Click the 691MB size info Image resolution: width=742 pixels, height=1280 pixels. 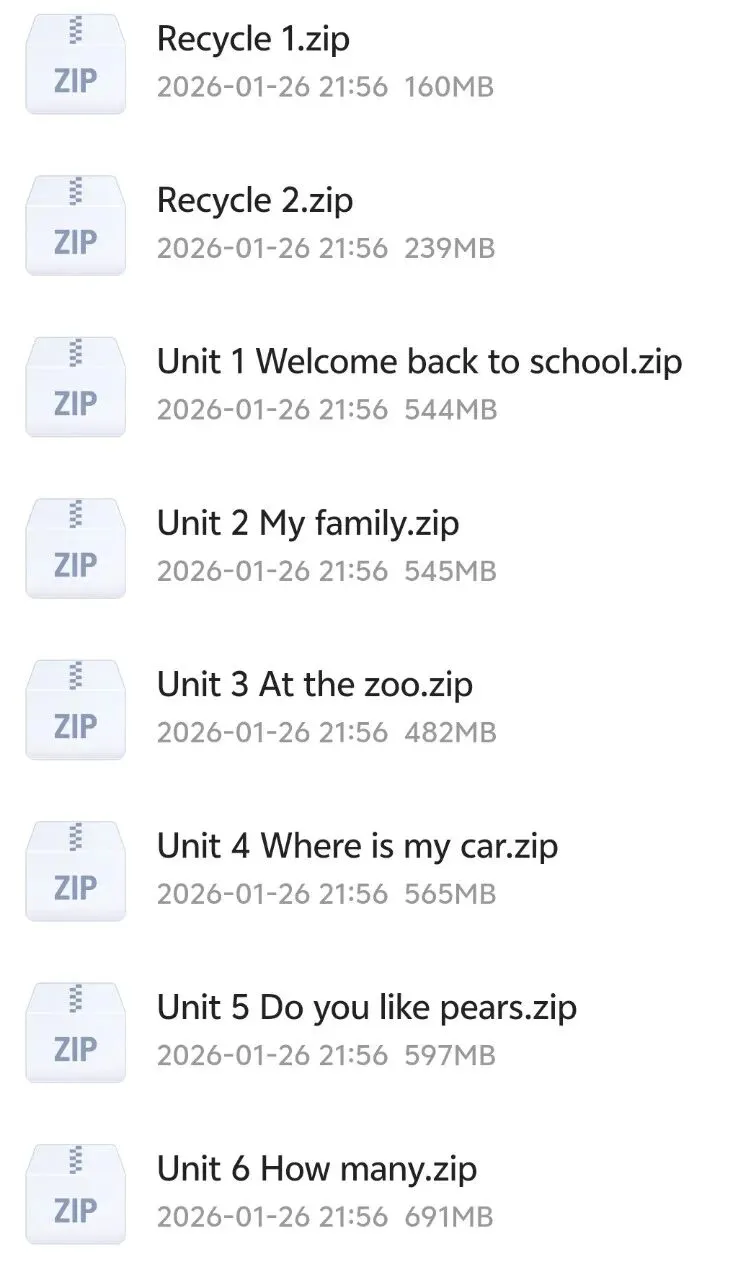(x=449, y=1217)
